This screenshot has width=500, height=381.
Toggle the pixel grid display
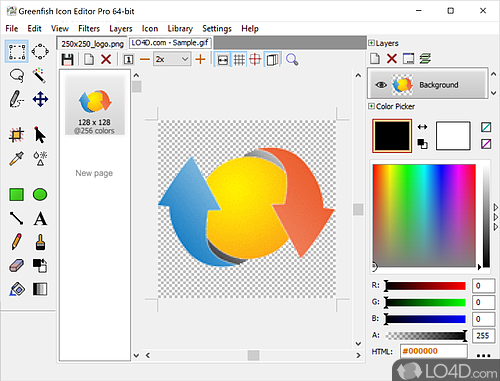pos(239,60)
